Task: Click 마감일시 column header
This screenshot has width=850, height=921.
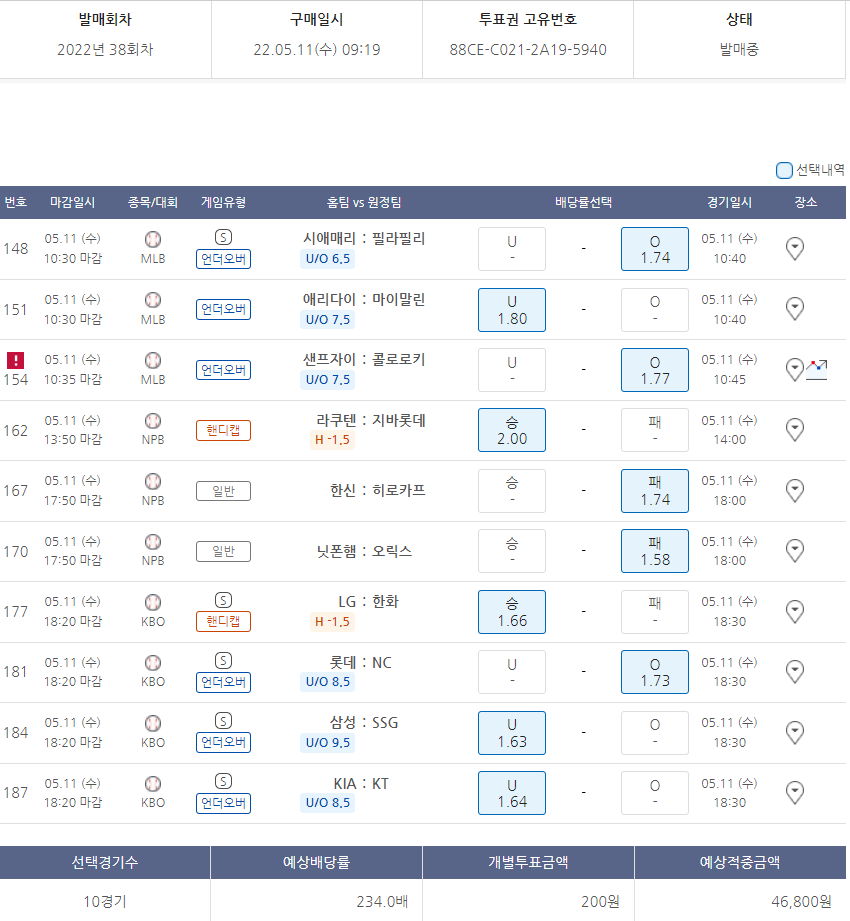Action: (x=72, y=203)
